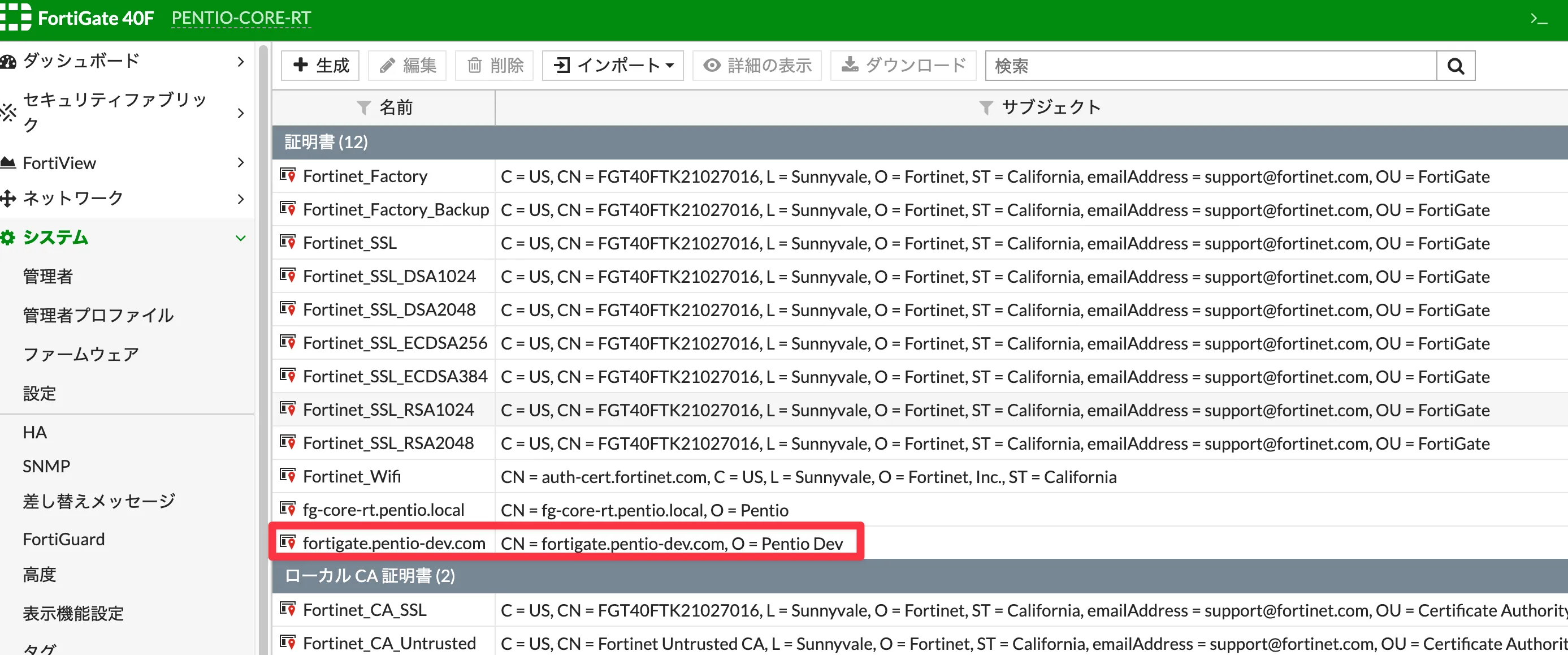
Task: Expand the ダッシュボード menu chevron
Action: click(240, 62)
